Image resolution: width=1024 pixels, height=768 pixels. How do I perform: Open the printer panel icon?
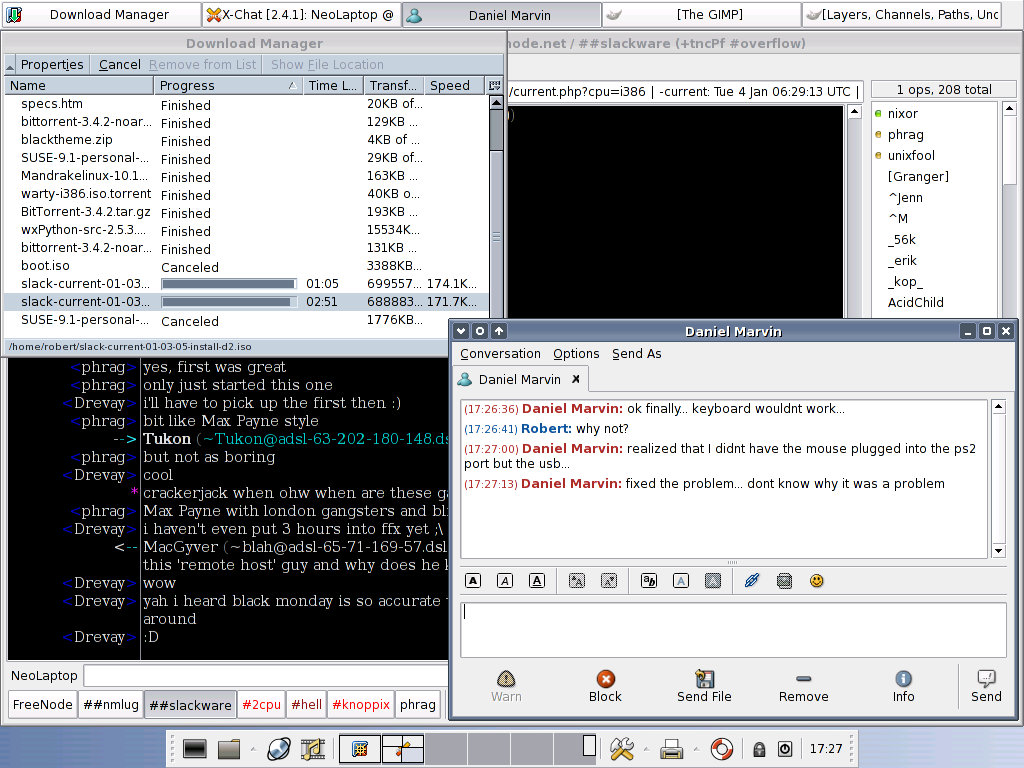(671, 748)
